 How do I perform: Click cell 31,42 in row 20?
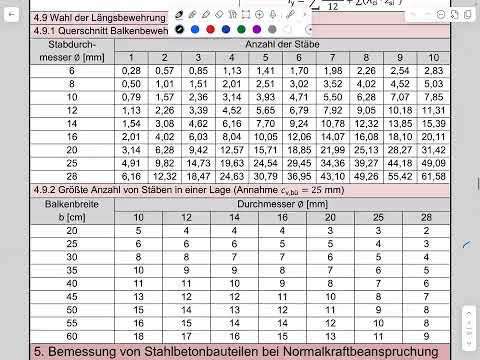point(433,150)
